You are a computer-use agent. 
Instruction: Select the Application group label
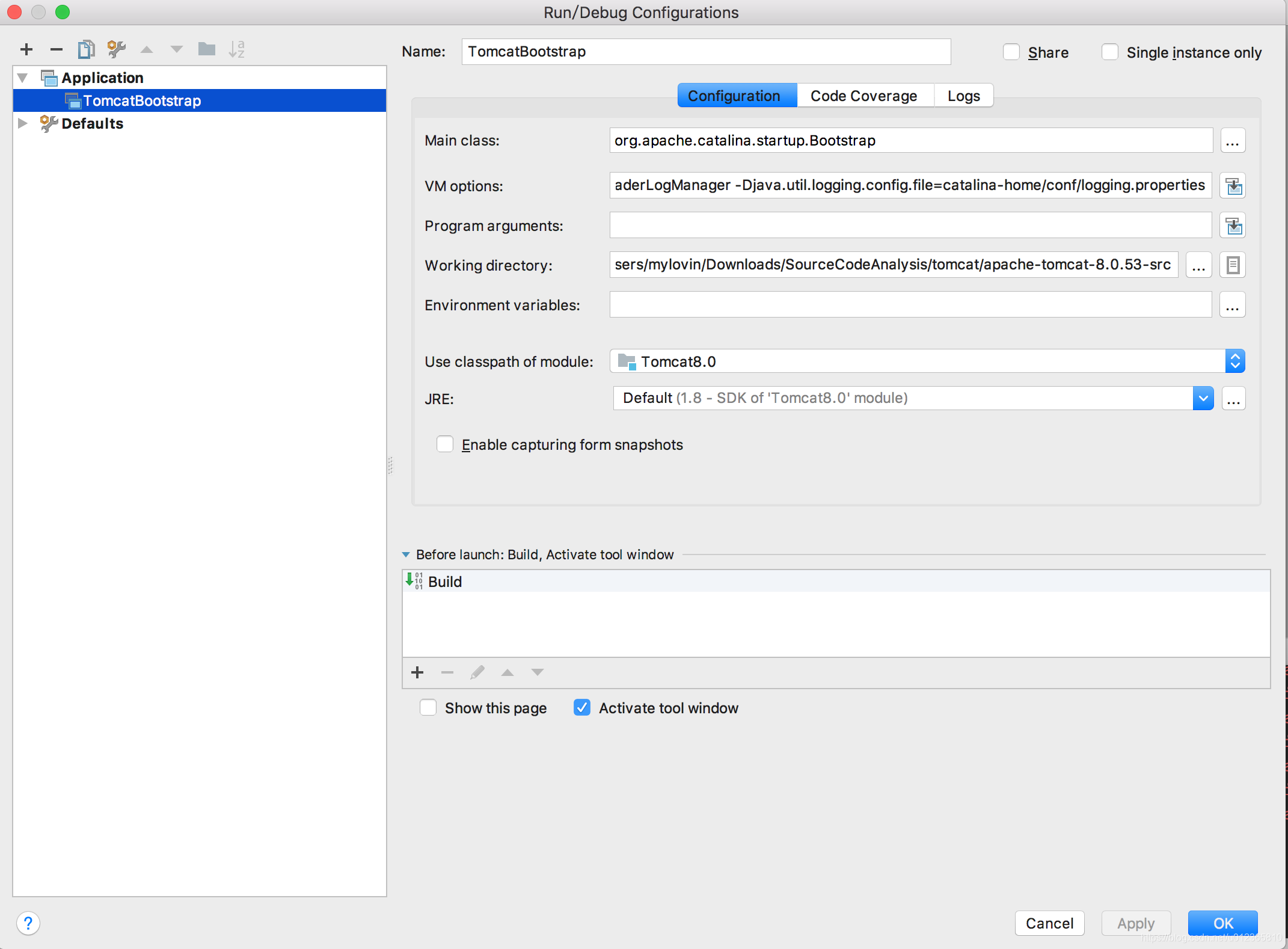(x=102, y=78)
